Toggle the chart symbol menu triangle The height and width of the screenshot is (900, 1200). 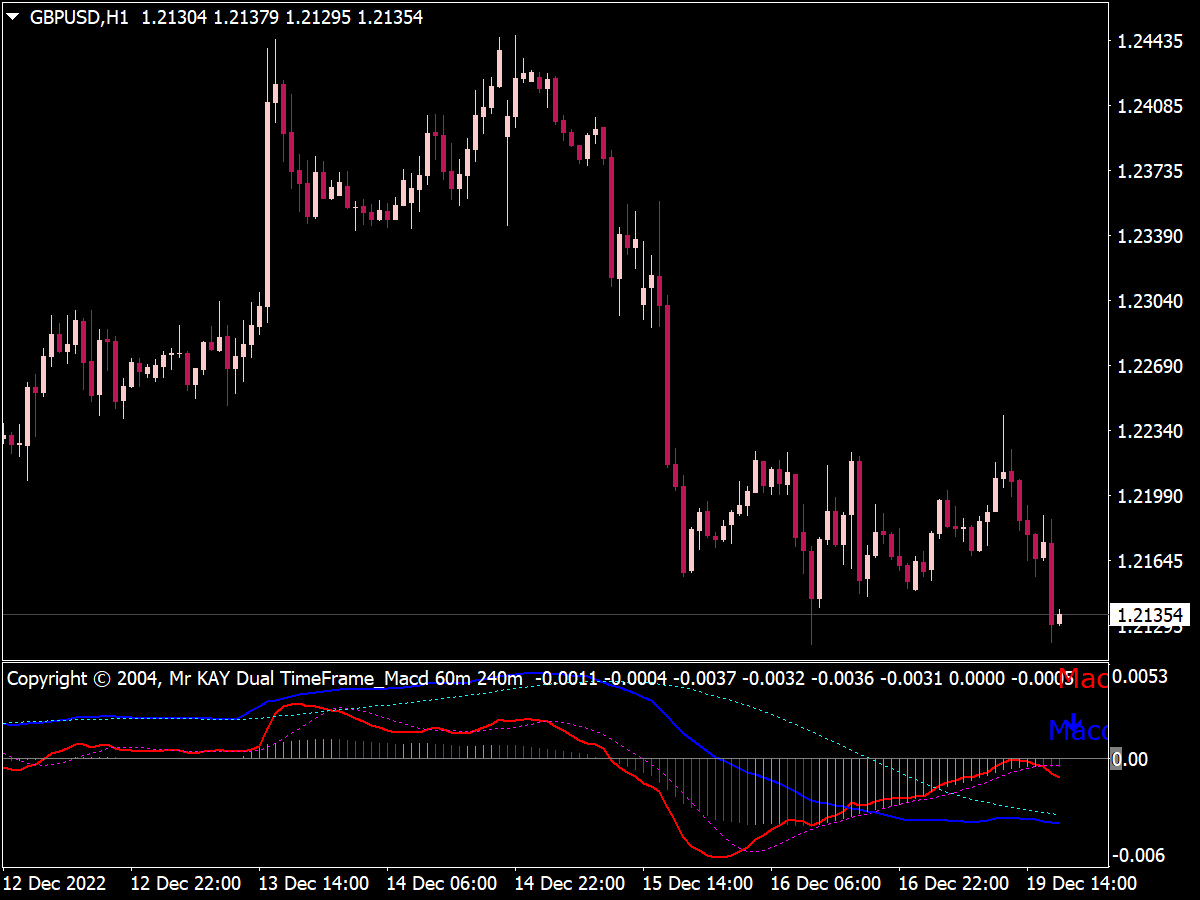[x=12, y=16]
